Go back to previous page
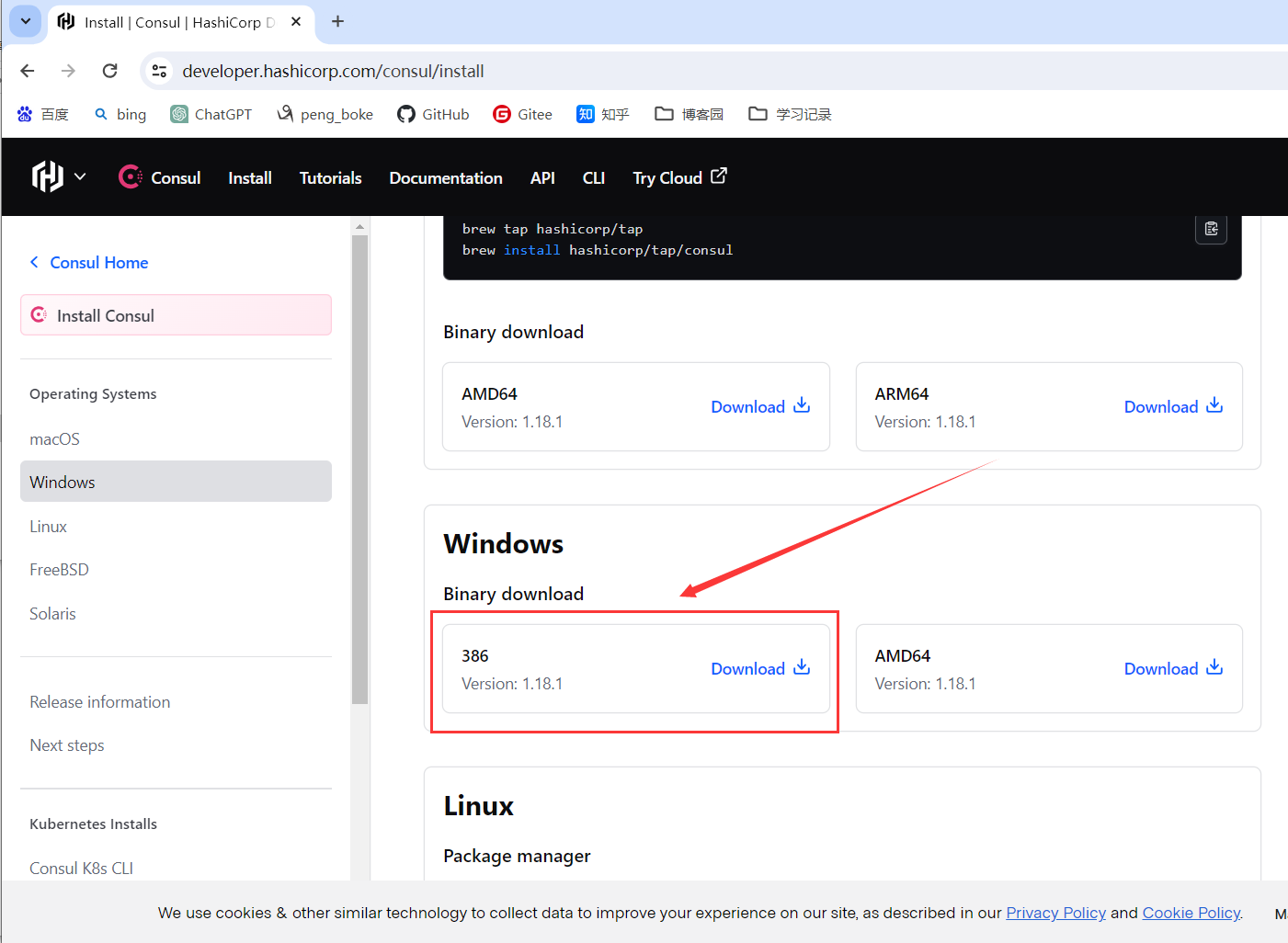The image size is (1288, 943). (x=28, y=71)
